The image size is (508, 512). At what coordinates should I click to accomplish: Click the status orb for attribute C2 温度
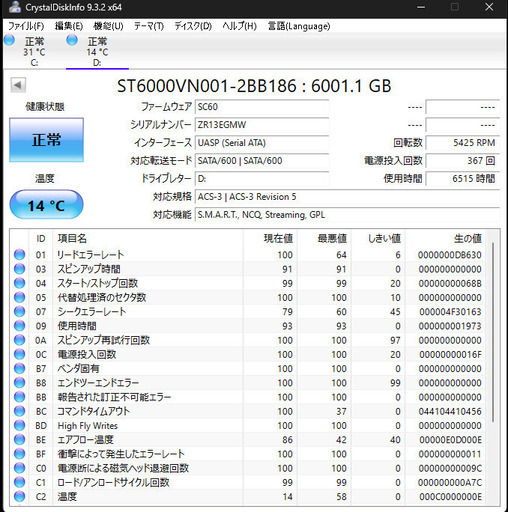(20, 496)
